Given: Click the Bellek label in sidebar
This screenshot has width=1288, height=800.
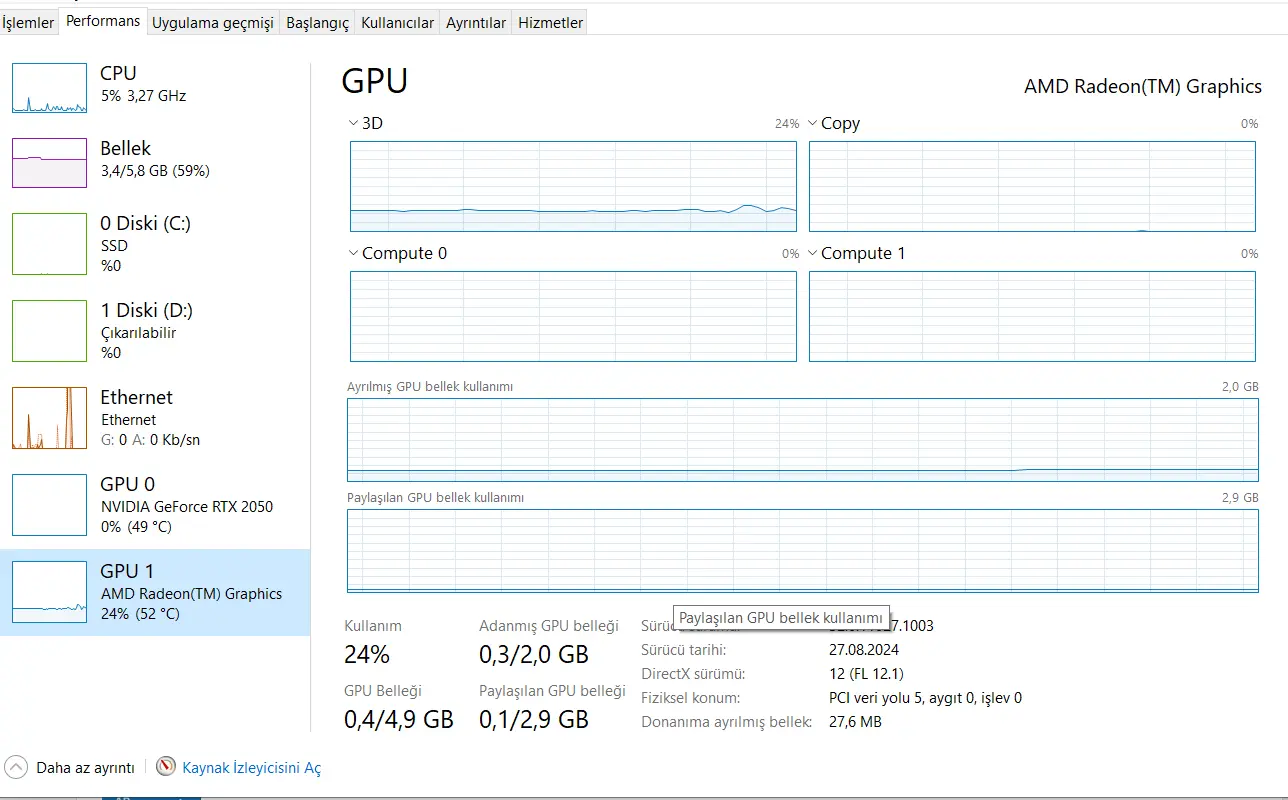Looking at the screenshot, I should (126, 148).
